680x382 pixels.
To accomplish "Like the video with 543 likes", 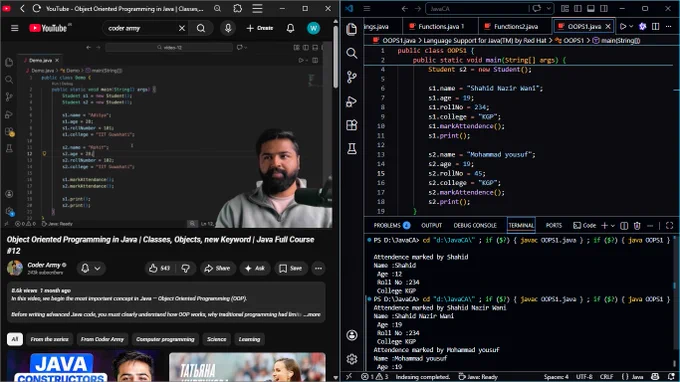I will pos(159,268).
